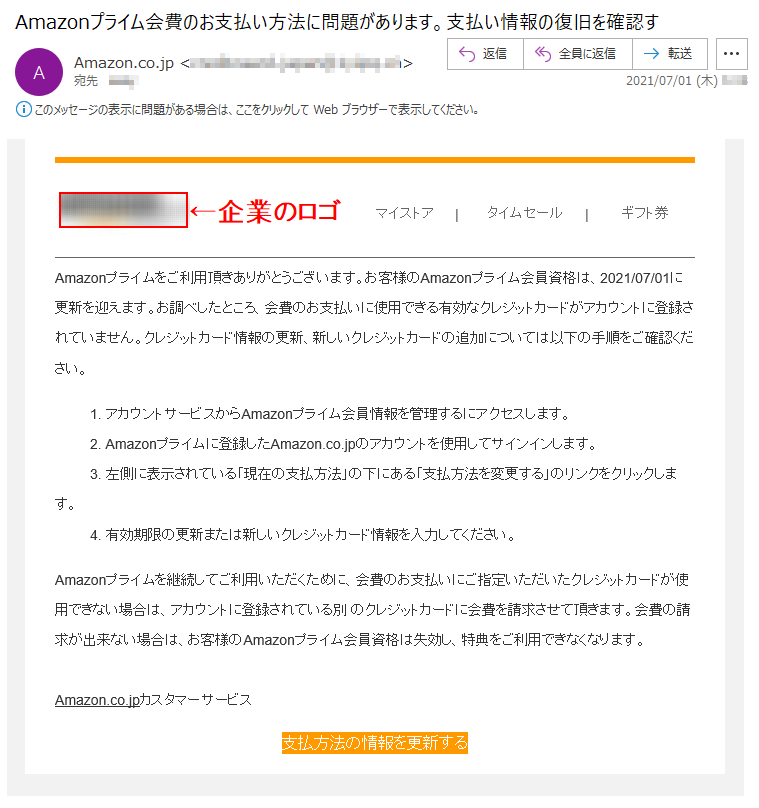Click the purple sender avatar circle
This screenshot has height=808, width=759.
tap(39, 72)
